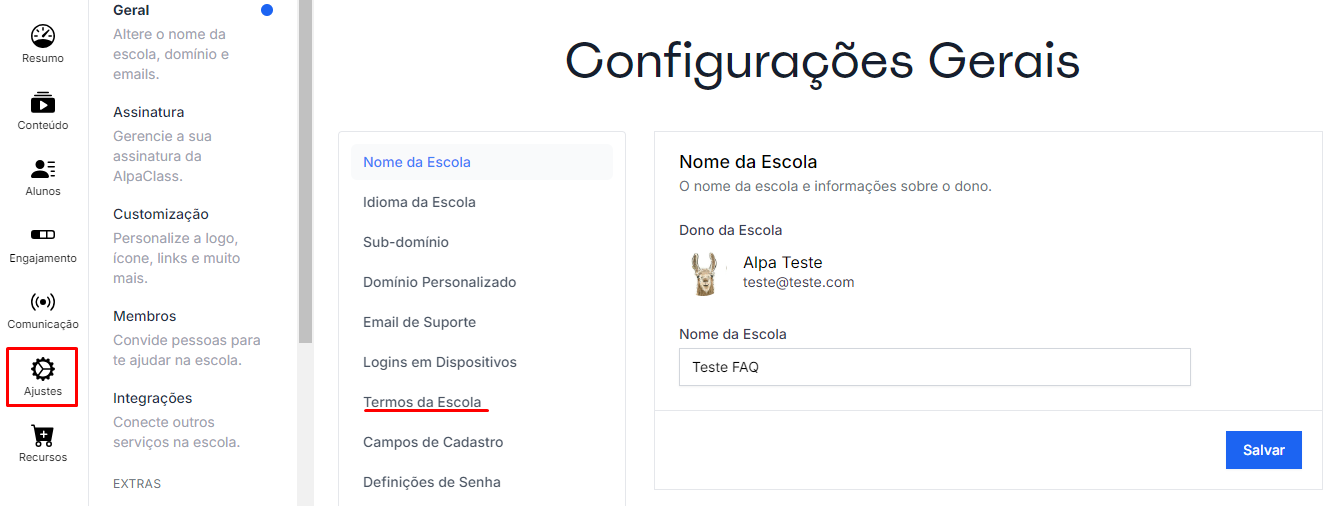The width and height of the screenshot is (1335, 506).
Task: Select Idioma da Escola tab
Action: [419, 202]
